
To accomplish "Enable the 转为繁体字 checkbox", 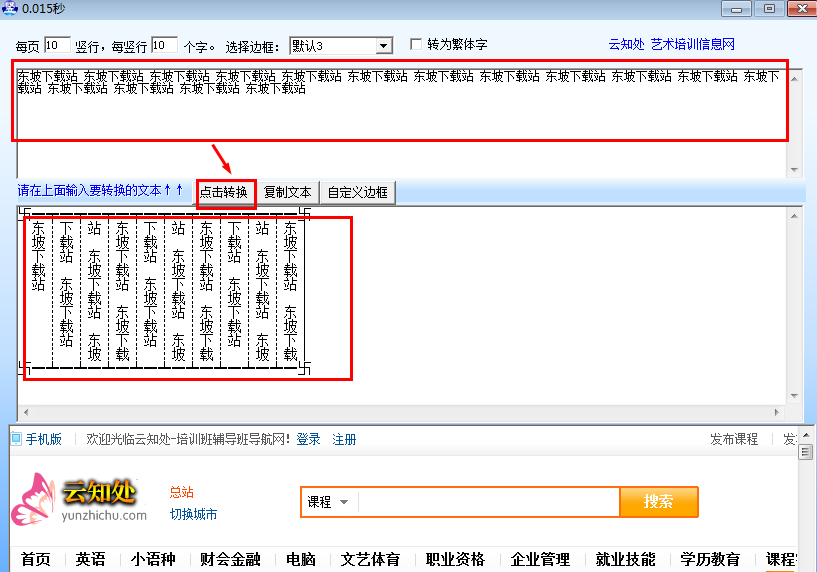I will 416,44.
